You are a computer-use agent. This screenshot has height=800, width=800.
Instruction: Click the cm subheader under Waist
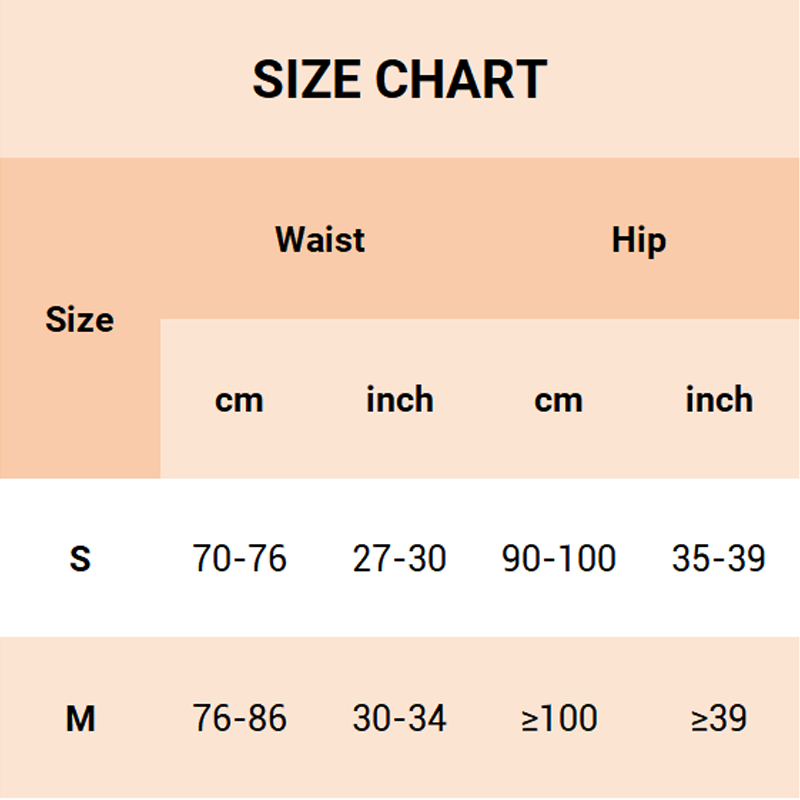tap(239, 400)
